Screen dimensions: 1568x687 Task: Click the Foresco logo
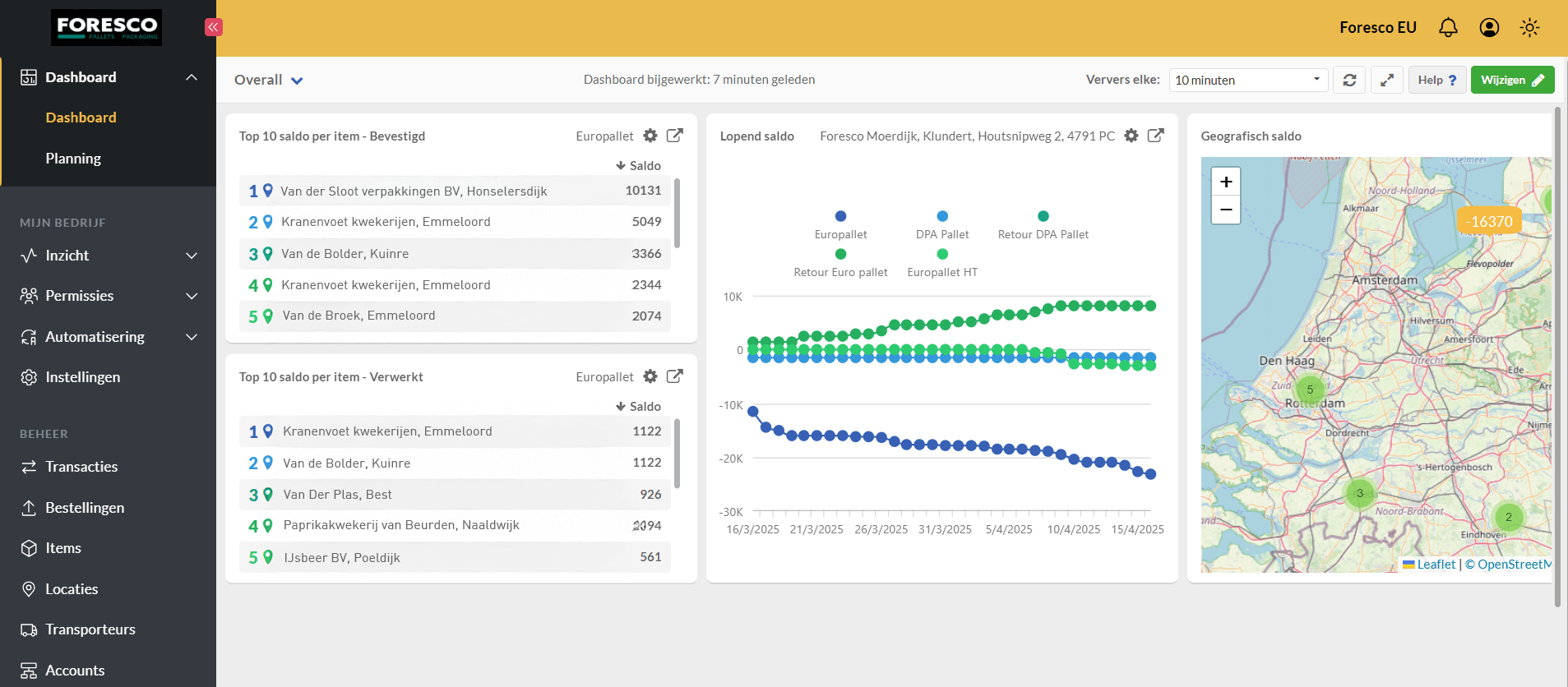coord(107,27)
